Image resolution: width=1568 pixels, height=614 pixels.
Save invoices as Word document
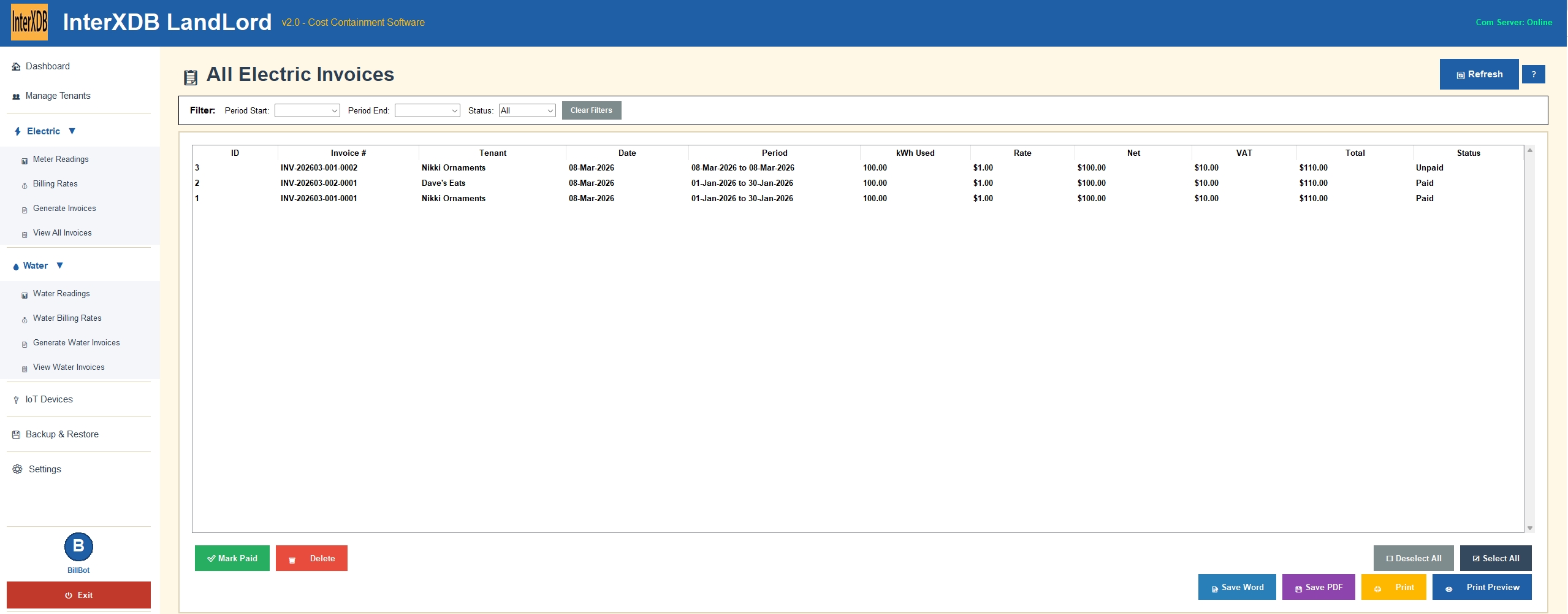click(x=1237, y=587)
